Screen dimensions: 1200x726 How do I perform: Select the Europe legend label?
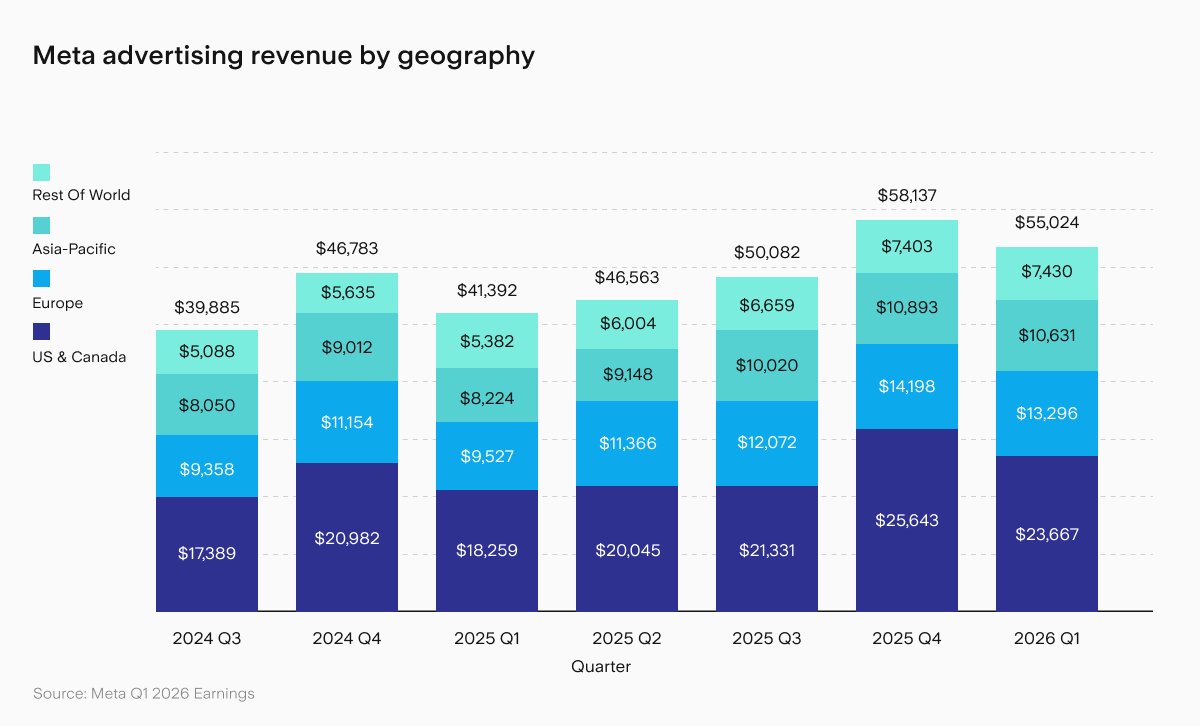(58, 303)
